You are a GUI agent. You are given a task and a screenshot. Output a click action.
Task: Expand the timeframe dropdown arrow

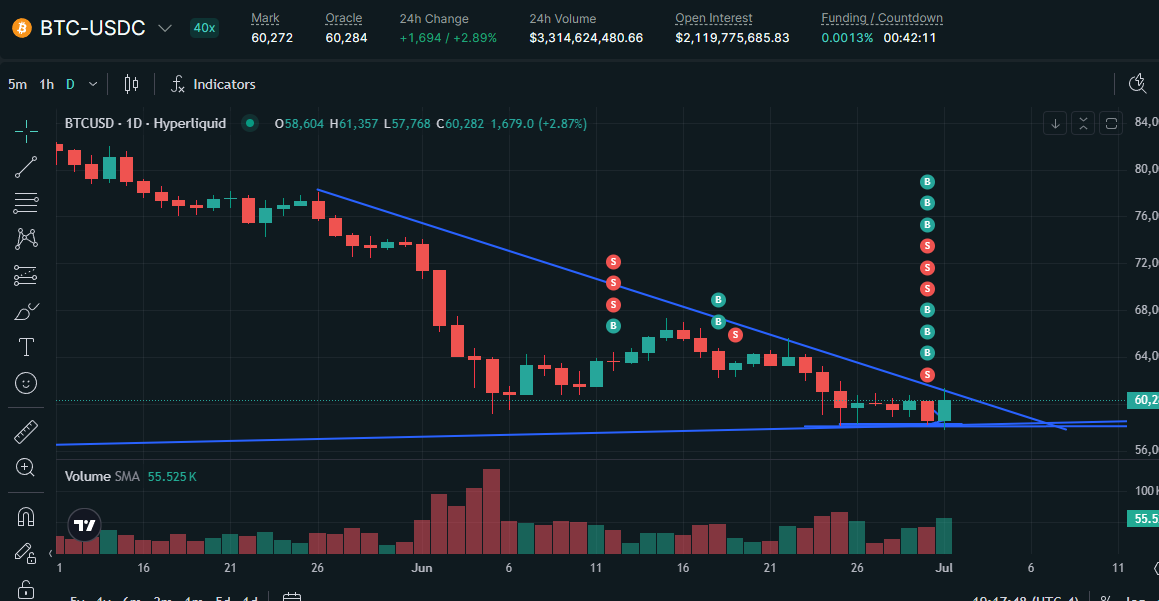[93, 84]
